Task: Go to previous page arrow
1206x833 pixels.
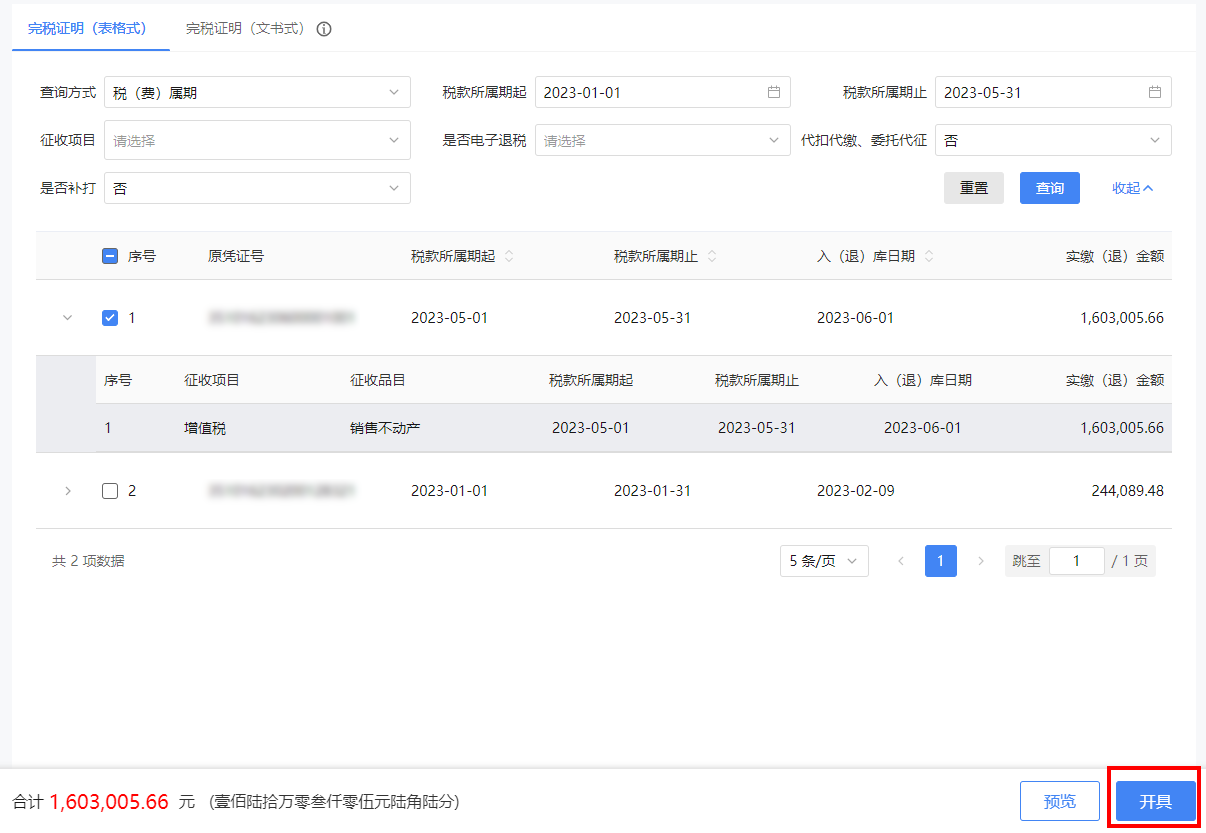Action: point(901,561)
